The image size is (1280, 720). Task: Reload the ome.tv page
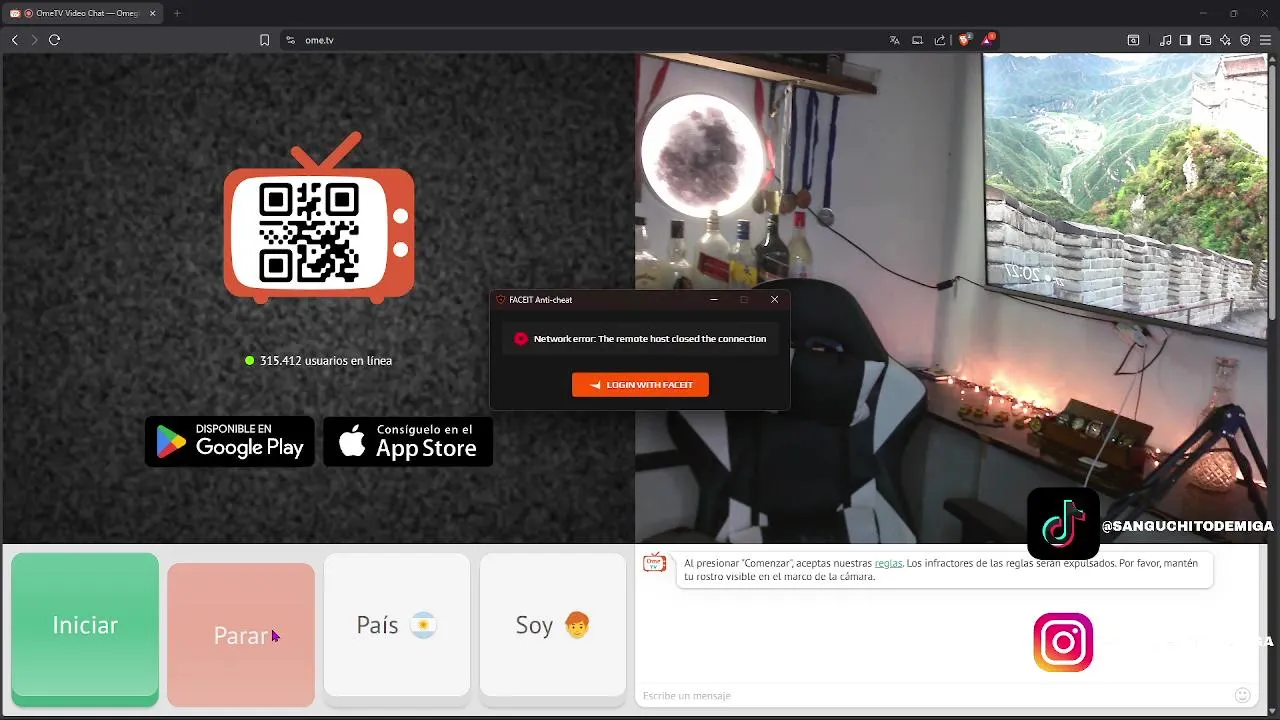(x=54, y=40)
